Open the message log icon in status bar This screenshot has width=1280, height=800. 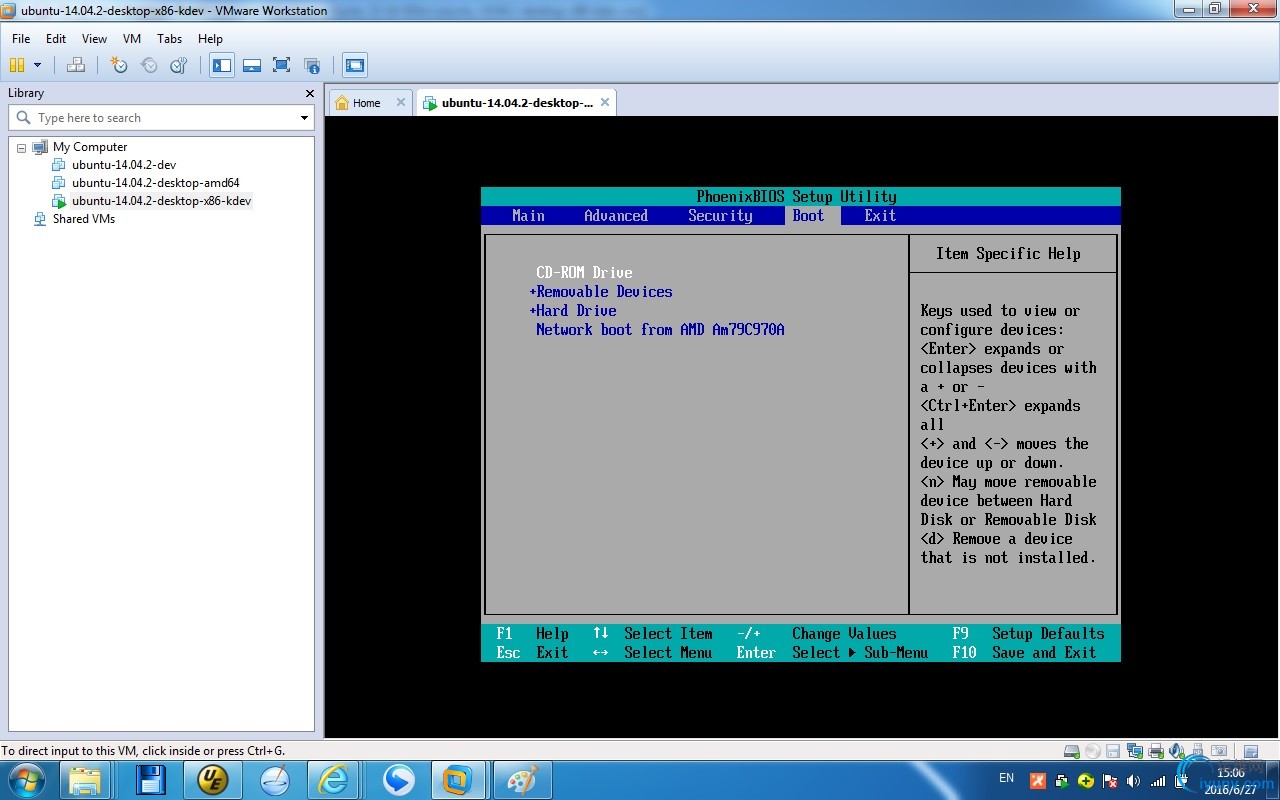pyautogui.click(x=1250, y=751)
